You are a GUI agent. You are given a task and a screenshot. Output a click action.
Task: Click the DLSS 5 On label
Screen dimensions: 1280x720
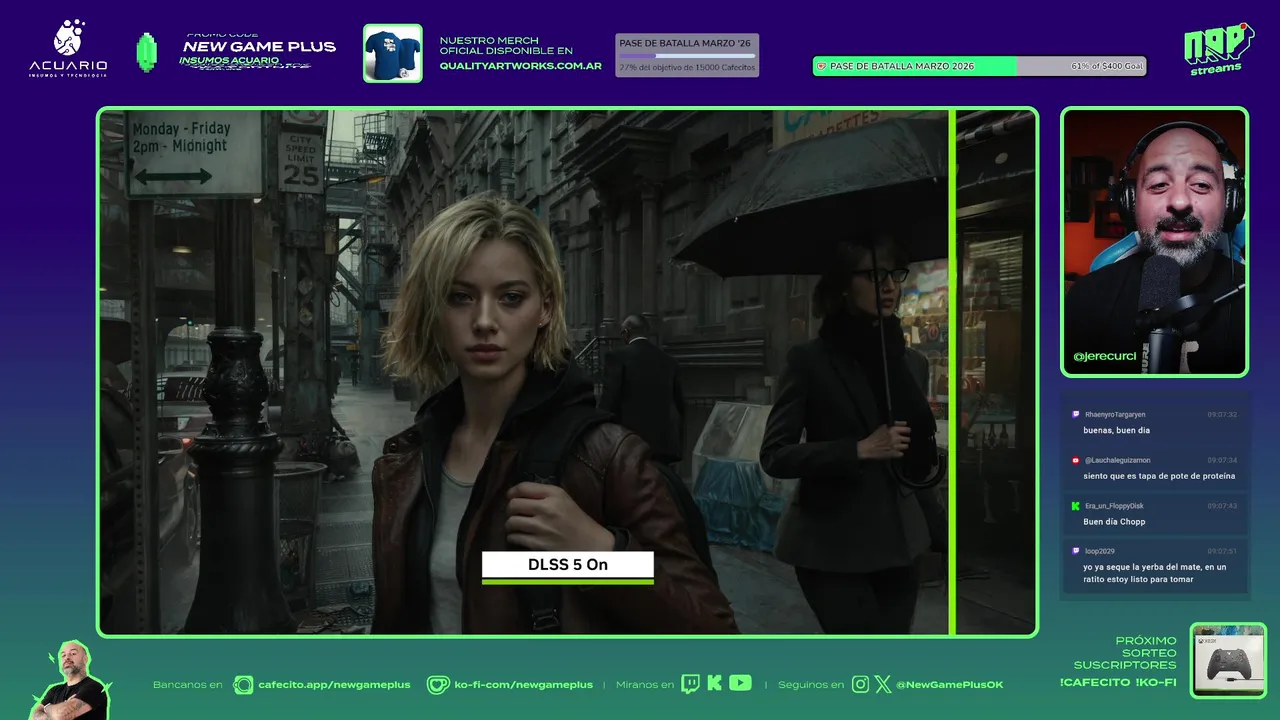pos(567,565)
